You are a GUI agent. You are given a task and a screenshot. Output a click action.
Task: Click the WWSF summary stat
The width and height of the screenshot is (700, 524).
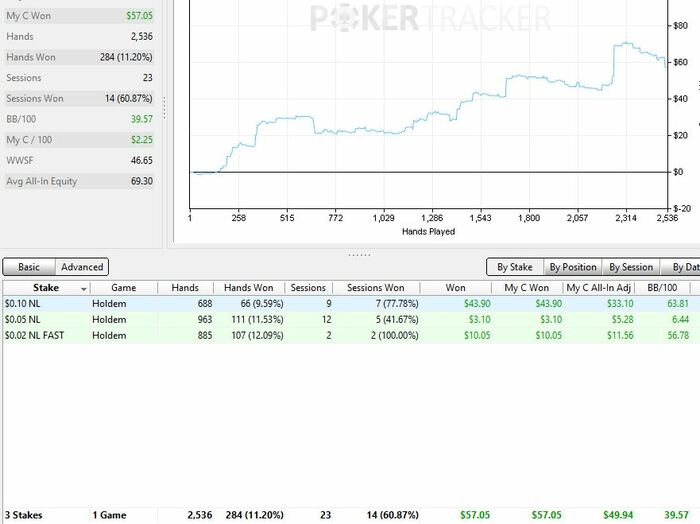(x=79, y=160)
